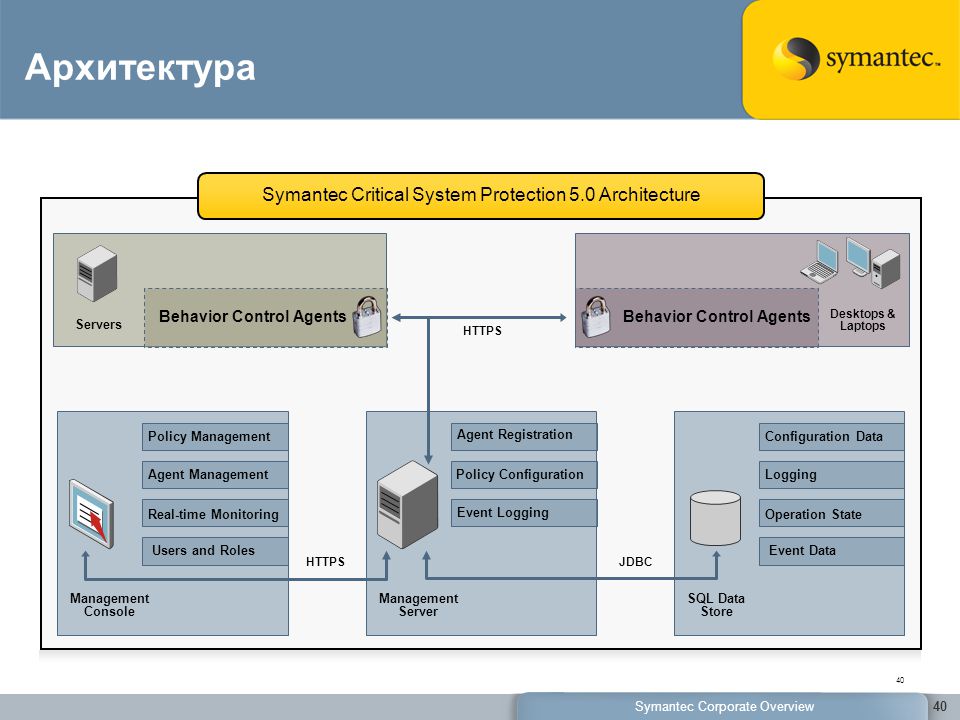
Task: Select the Policy Configuration box
Action: (524, 474)
